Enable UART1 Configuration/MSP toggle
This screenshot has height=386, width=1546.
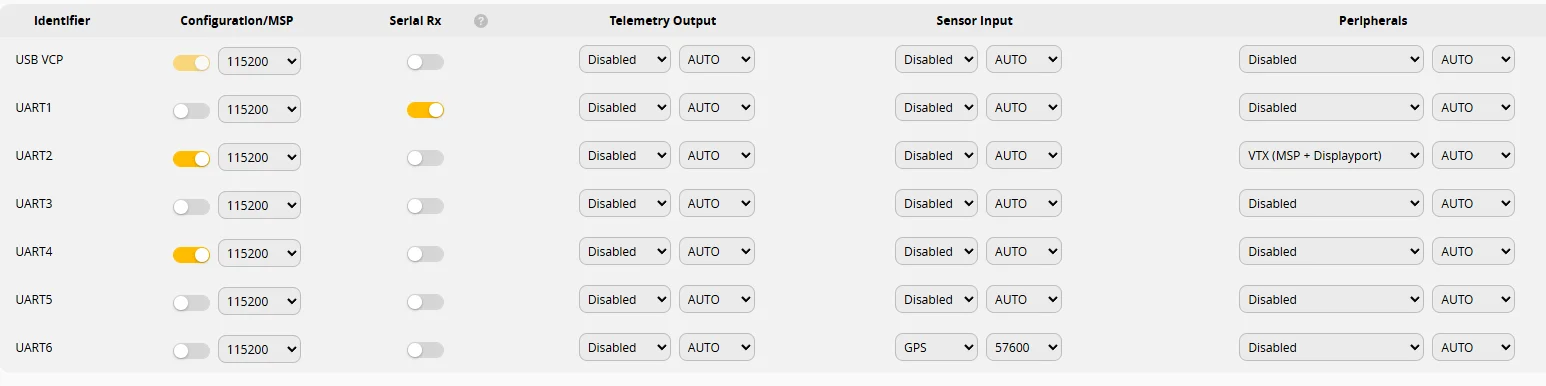(x=191, y=110)
